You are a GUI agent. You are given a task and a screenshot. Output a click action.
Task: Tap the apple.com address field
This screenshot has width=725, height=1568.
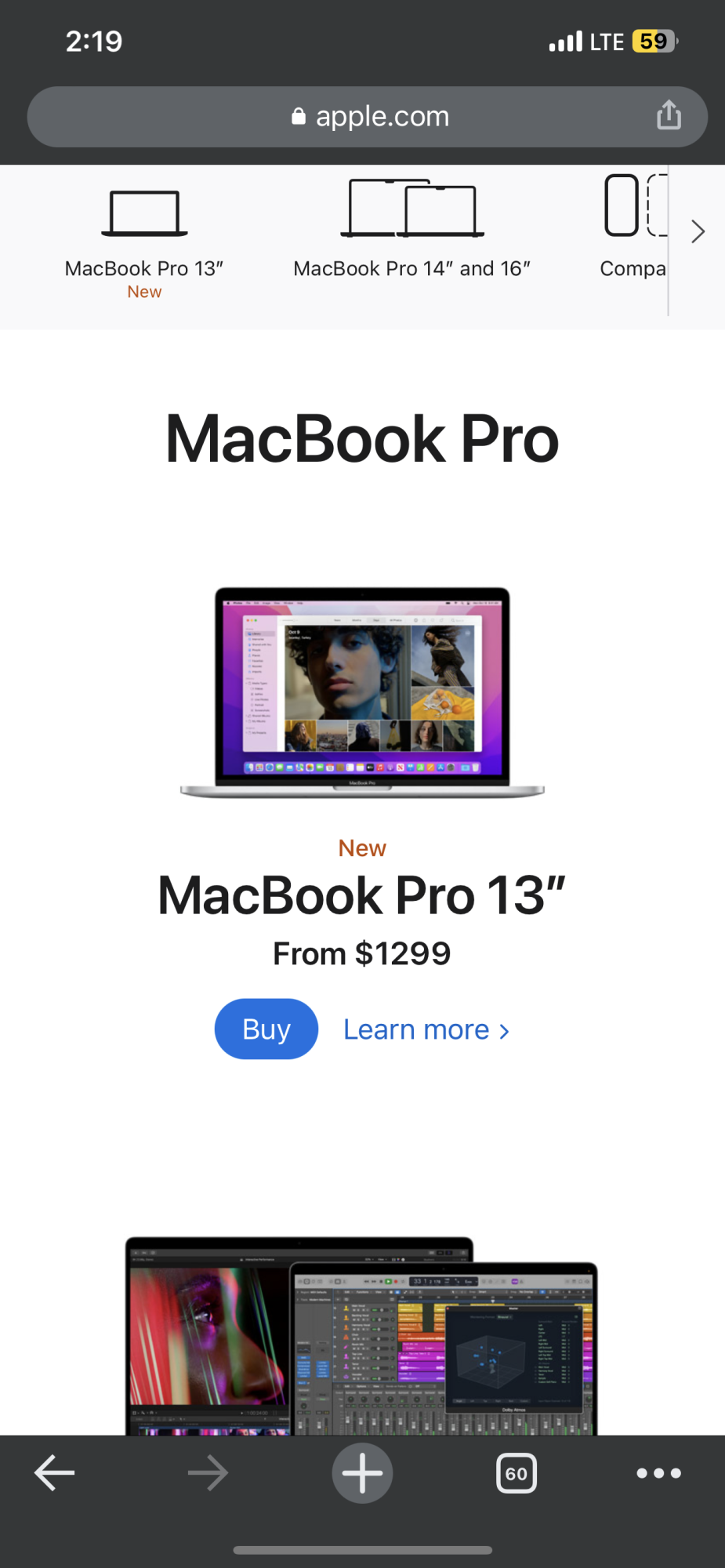tap(368, 117)
